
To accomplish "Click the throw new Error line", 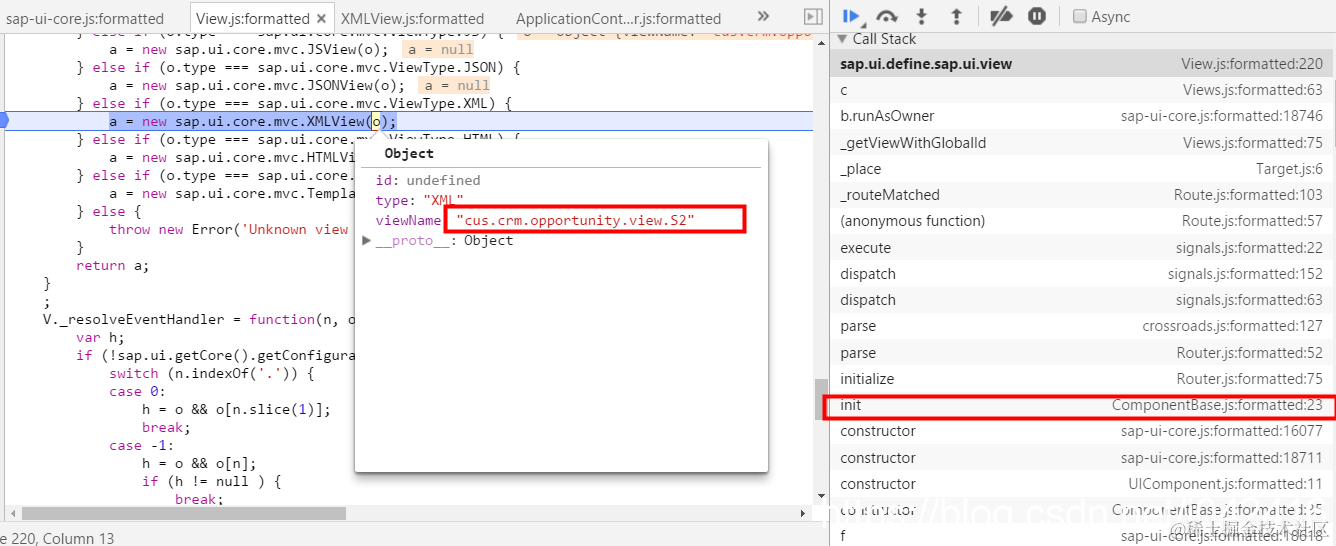I will click(229, 229).
